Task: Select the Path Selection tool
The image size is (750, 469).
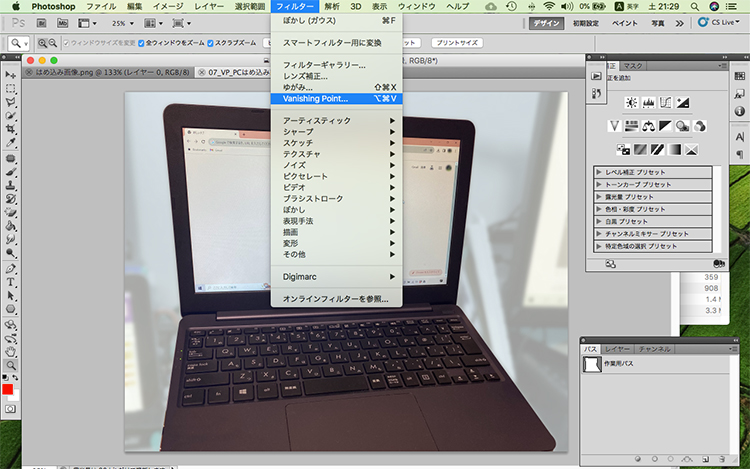Action: click(x=11, y=296)
